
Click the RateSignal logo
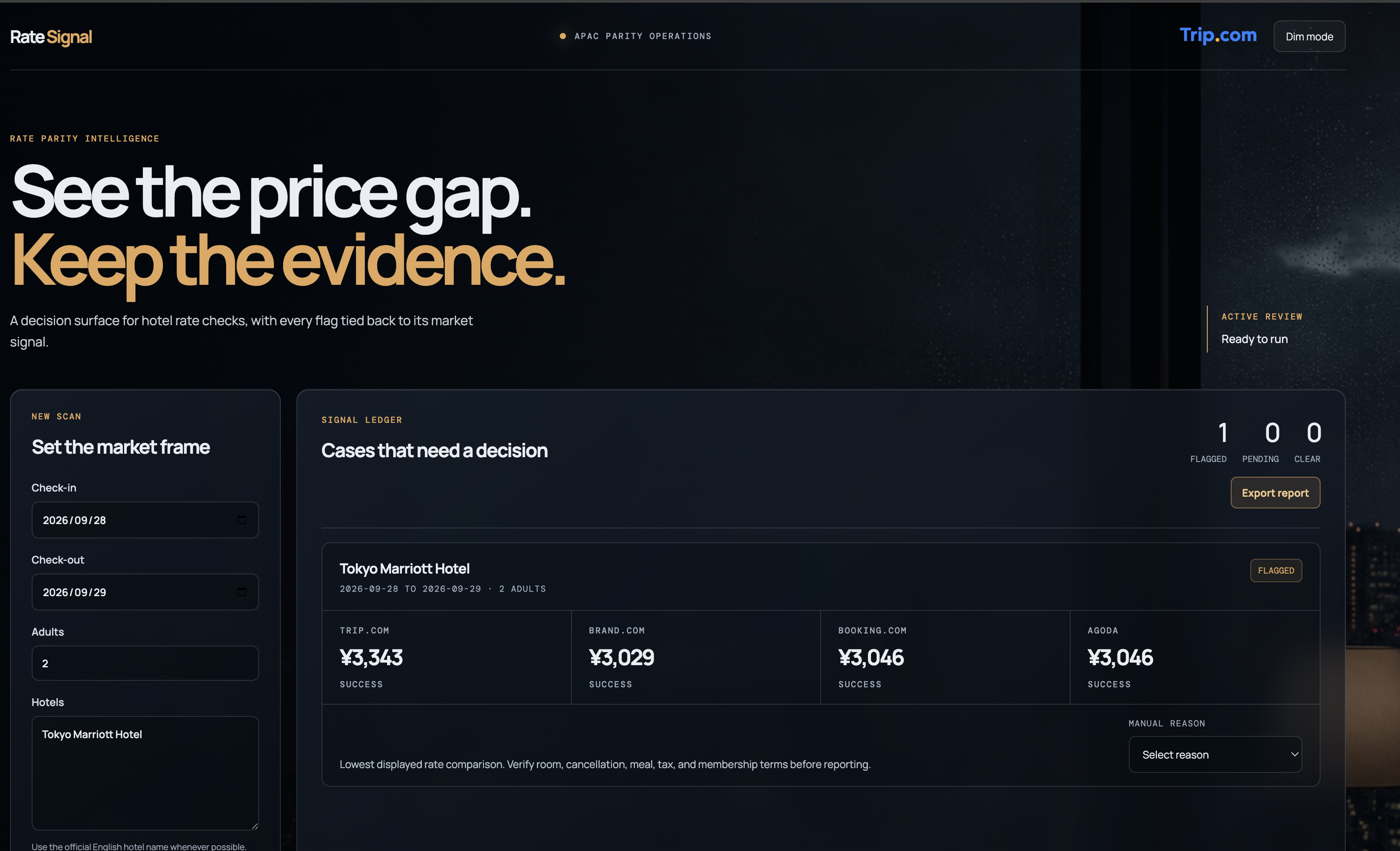51,37
